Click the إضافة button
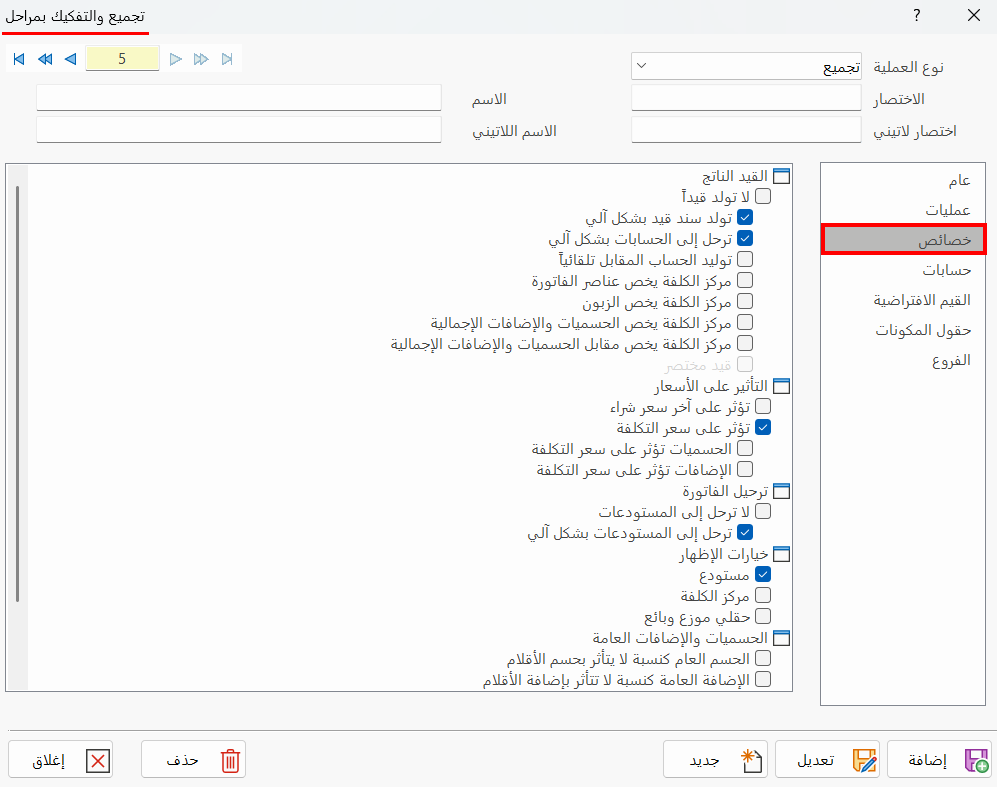Viewport: 997px width, 787px height. click(x=939, y=759)
